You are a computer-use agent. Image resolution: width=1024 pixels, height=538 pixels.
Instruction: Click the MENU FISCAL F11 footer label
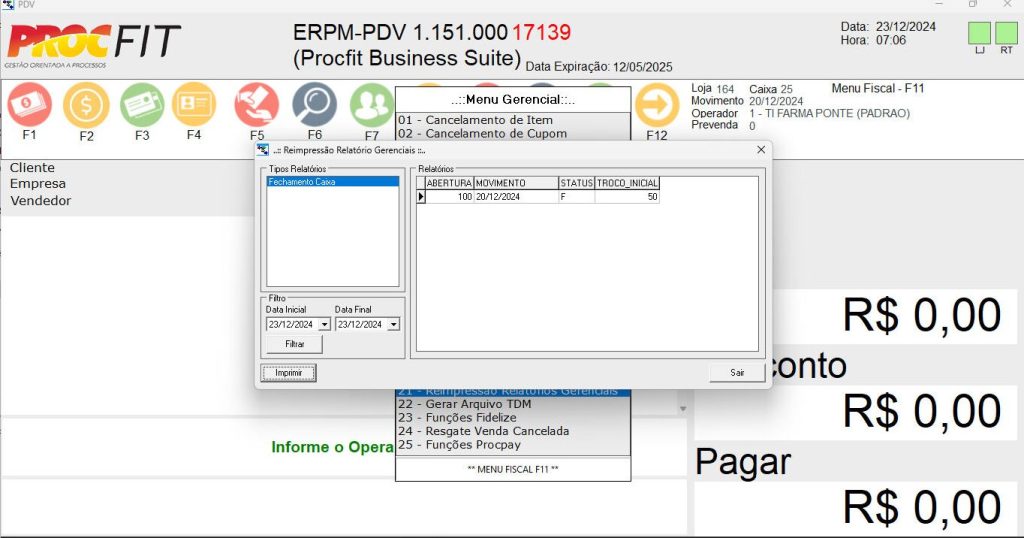pos(513,469)
